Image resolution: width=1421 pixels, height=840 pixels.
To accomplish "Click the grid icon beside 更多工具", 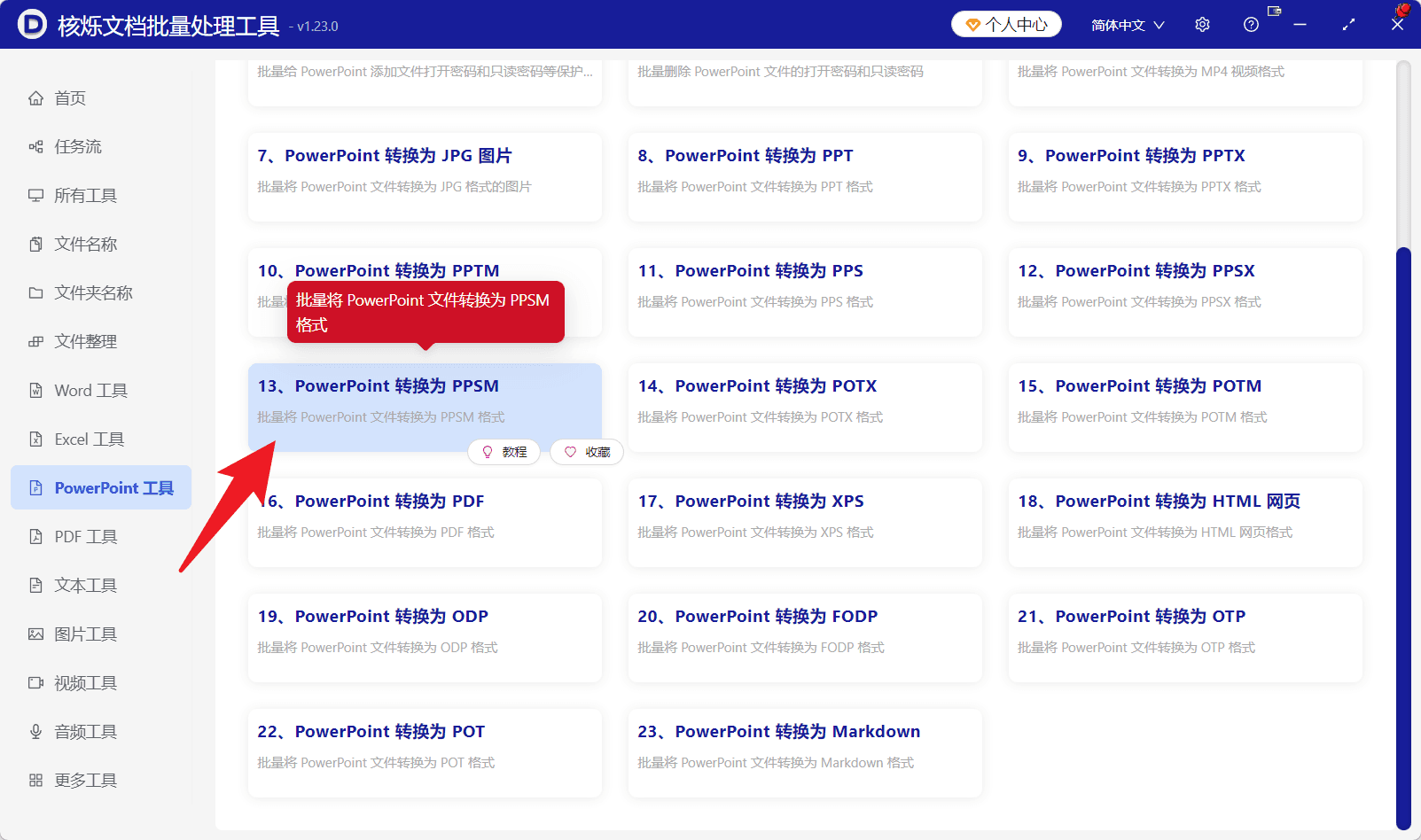I will (35, 781).
